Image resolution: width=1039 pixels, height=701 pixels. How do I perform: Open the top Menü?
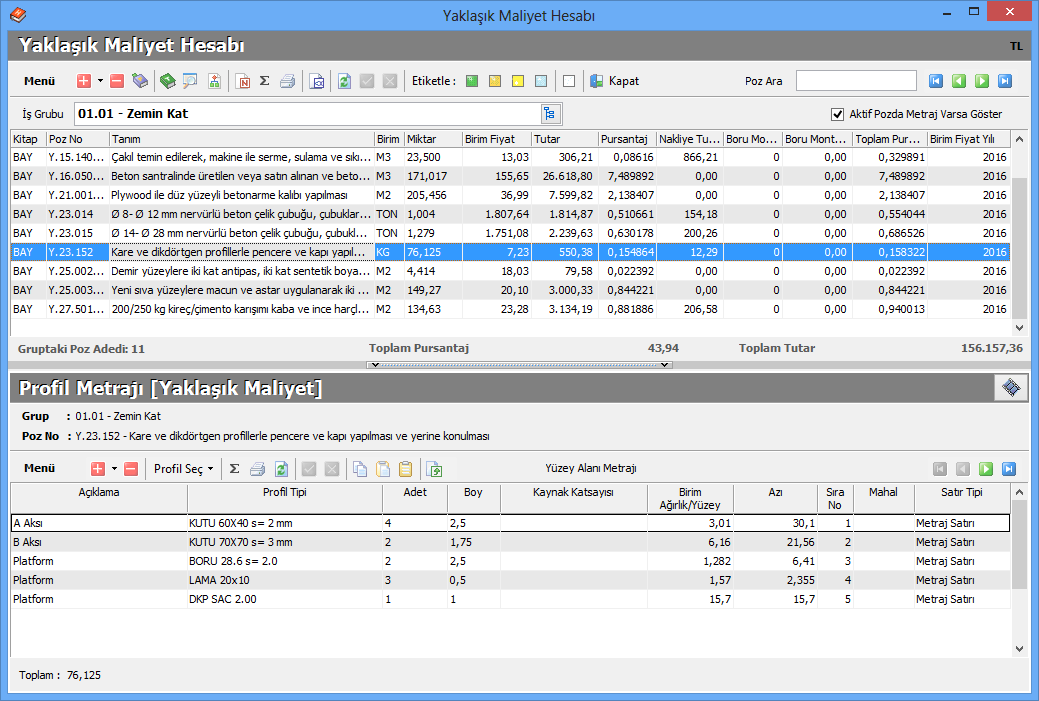coord(39,81)
